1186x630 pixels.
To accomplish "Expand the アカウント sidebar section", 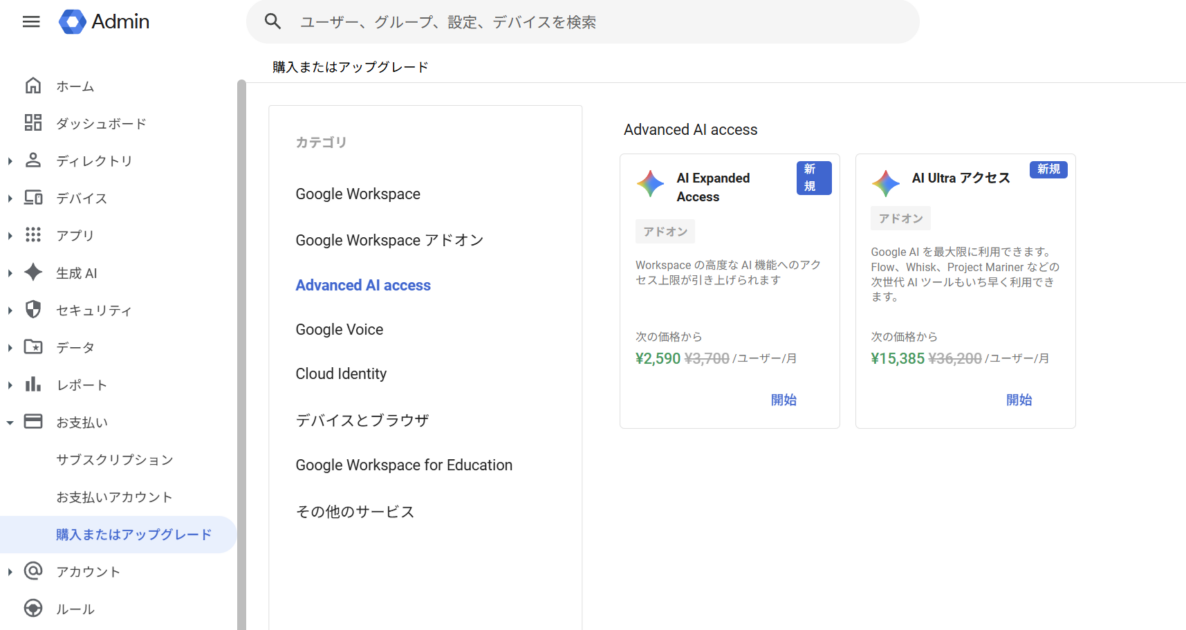I will point(10,572).
